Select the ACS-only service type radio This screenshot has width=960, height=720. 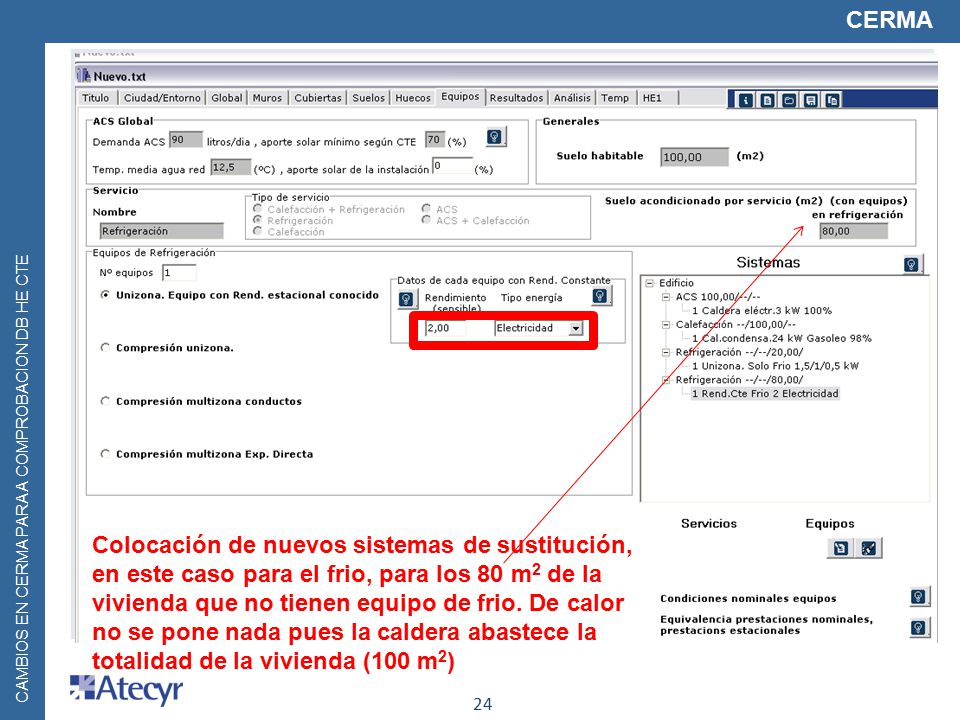pos(426,209)
